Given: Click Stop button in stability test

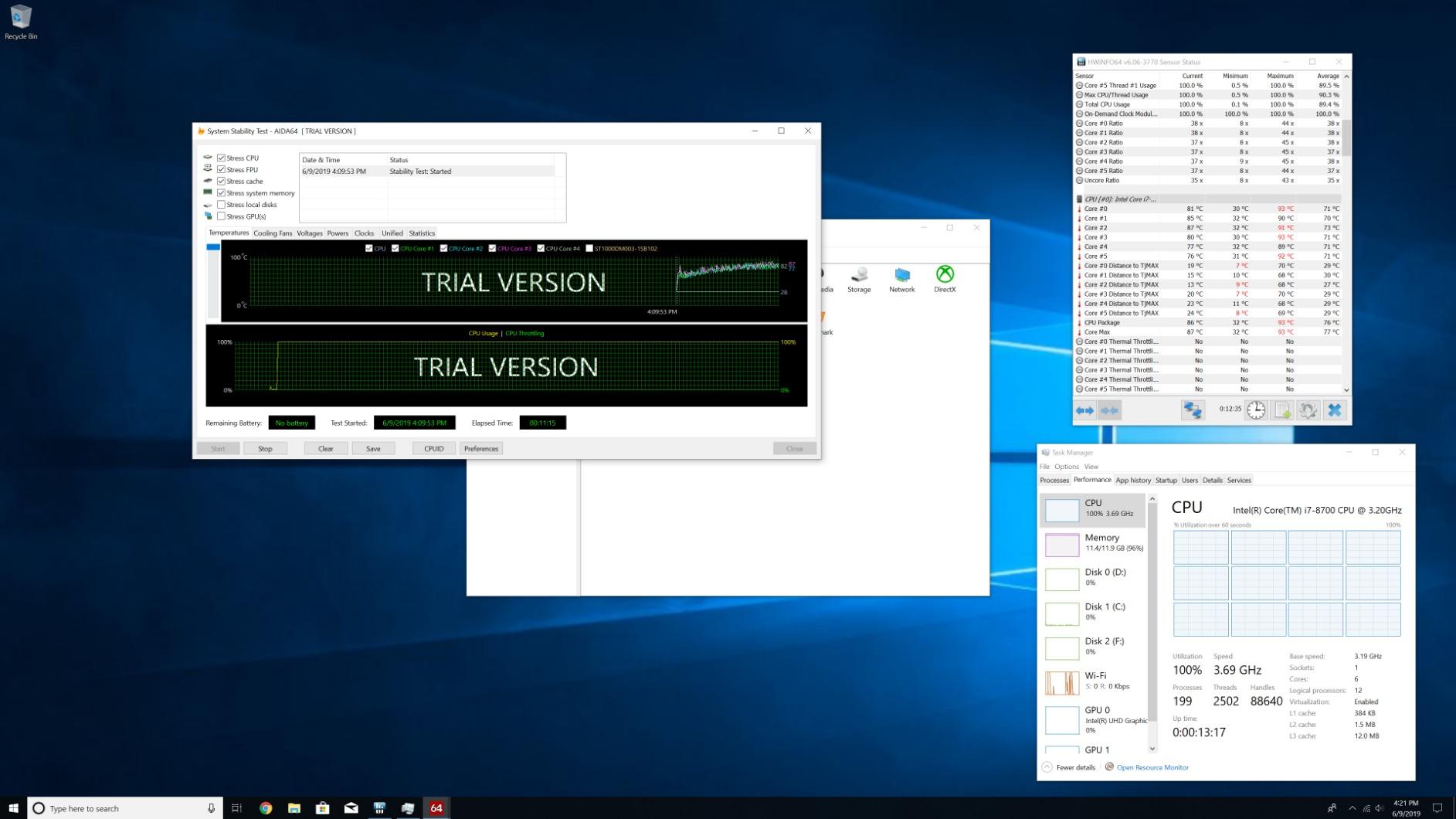Looking at the screenshot, I should 265,449.
